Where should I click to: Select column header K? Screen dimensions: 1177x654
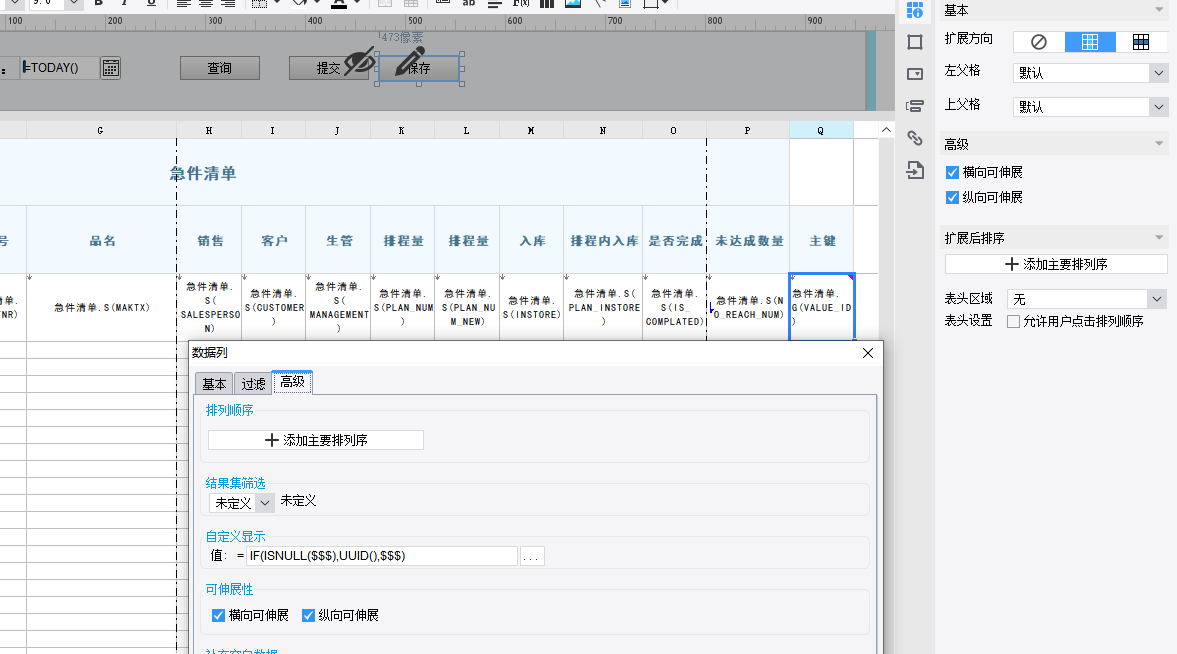402,130
